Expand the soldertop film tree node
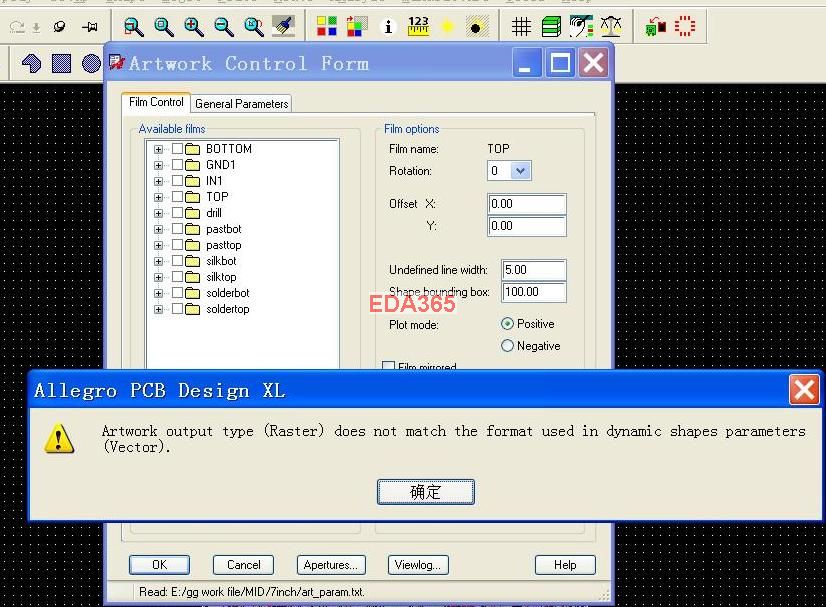 [x=158, y=309]
